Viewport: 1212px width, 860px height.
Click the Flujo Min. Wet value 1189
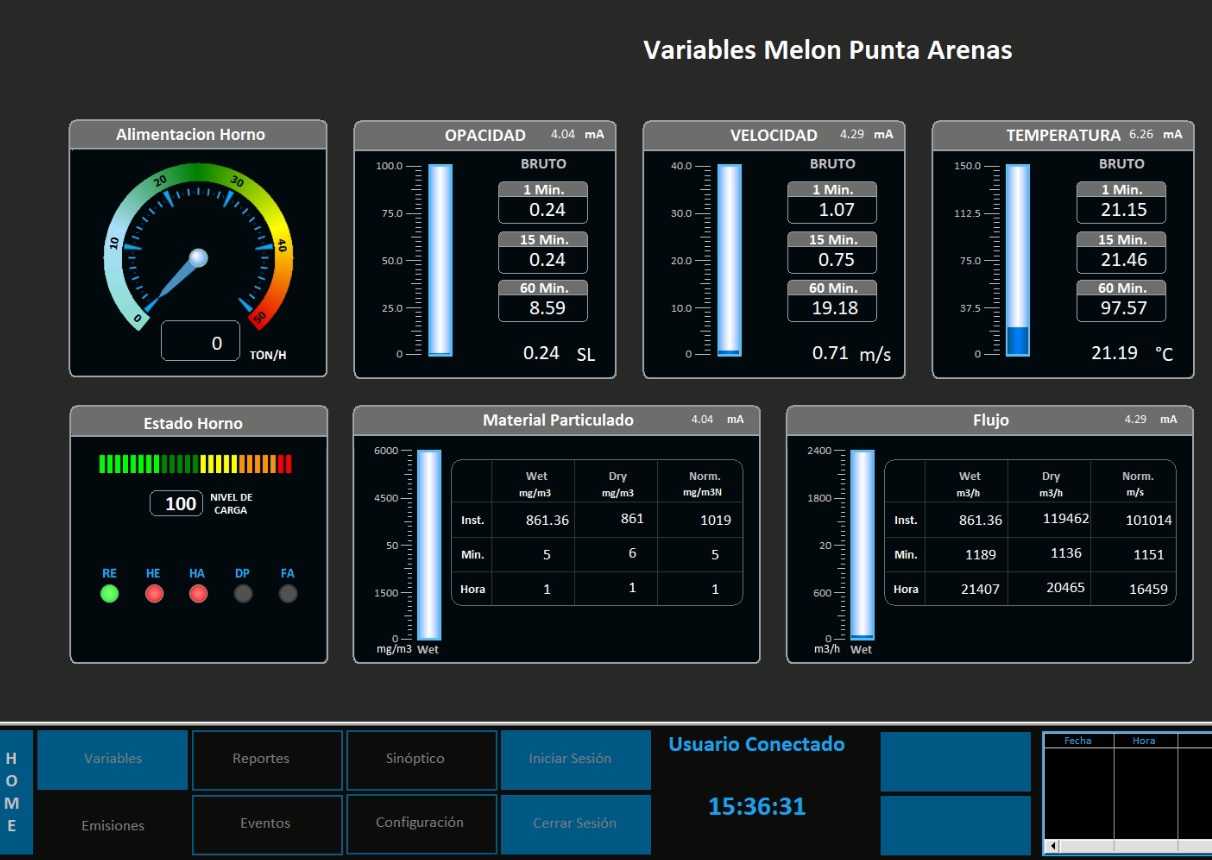click(x=981, y=555)
